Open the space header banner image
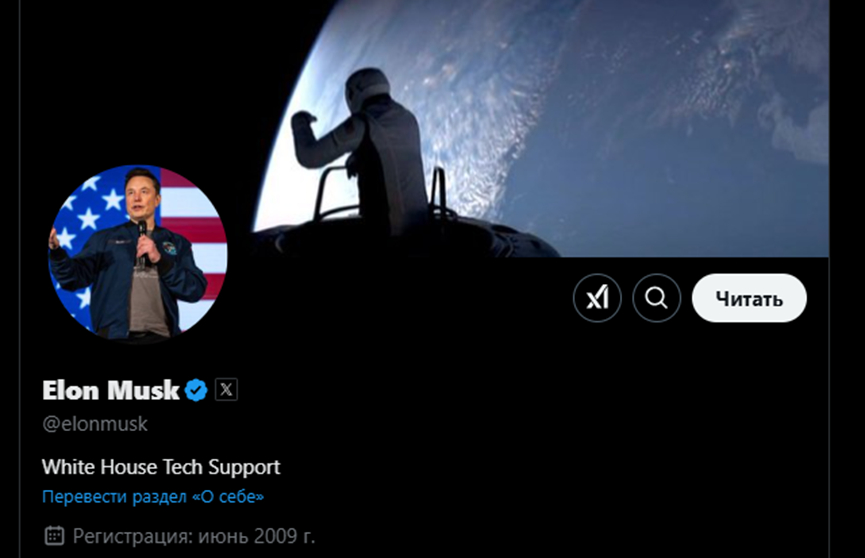The image size is (865, 558). pyautogui.click(x=541, y=128)
